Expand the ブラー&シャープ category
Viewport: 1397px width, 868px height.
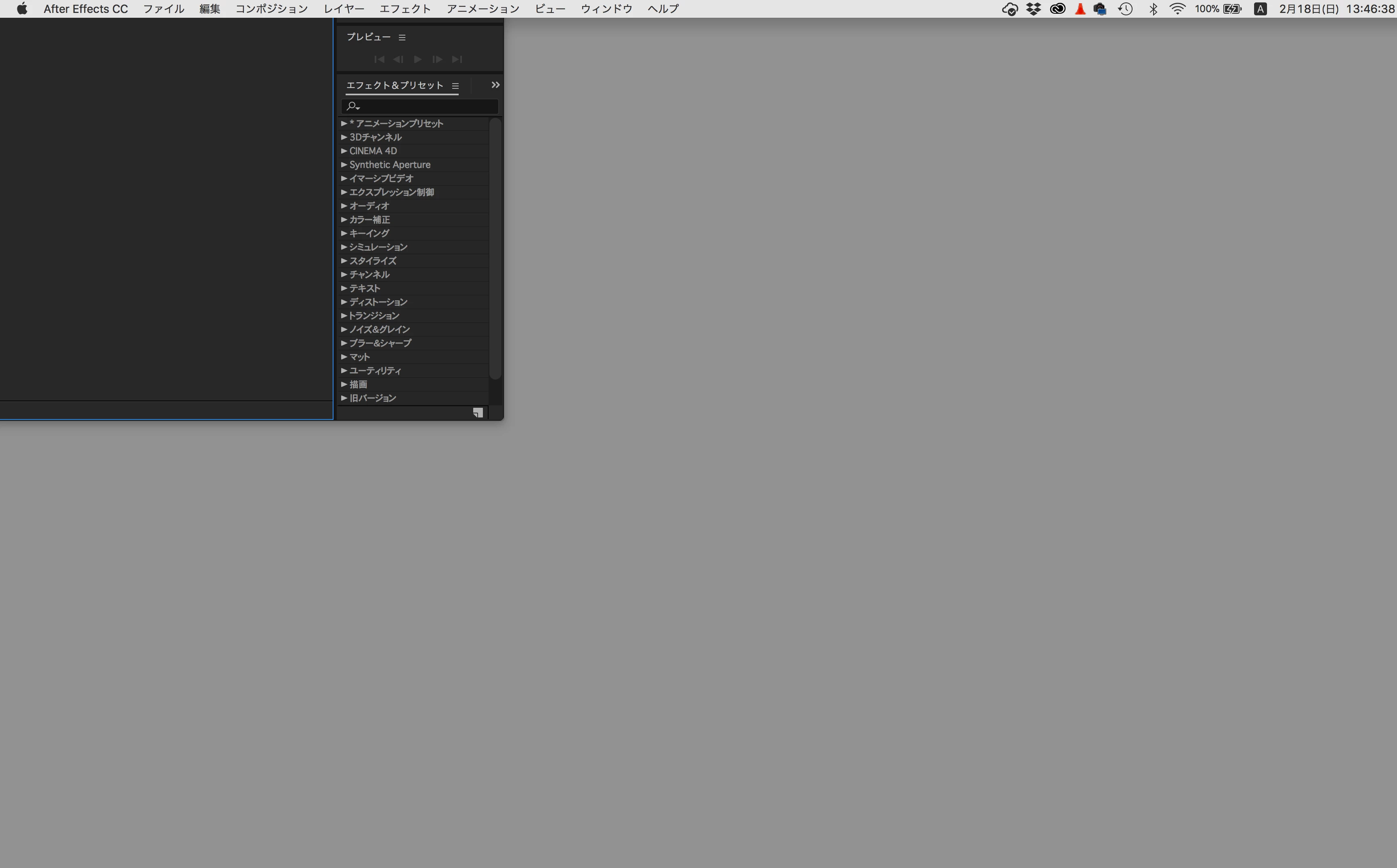coord(344,343)
